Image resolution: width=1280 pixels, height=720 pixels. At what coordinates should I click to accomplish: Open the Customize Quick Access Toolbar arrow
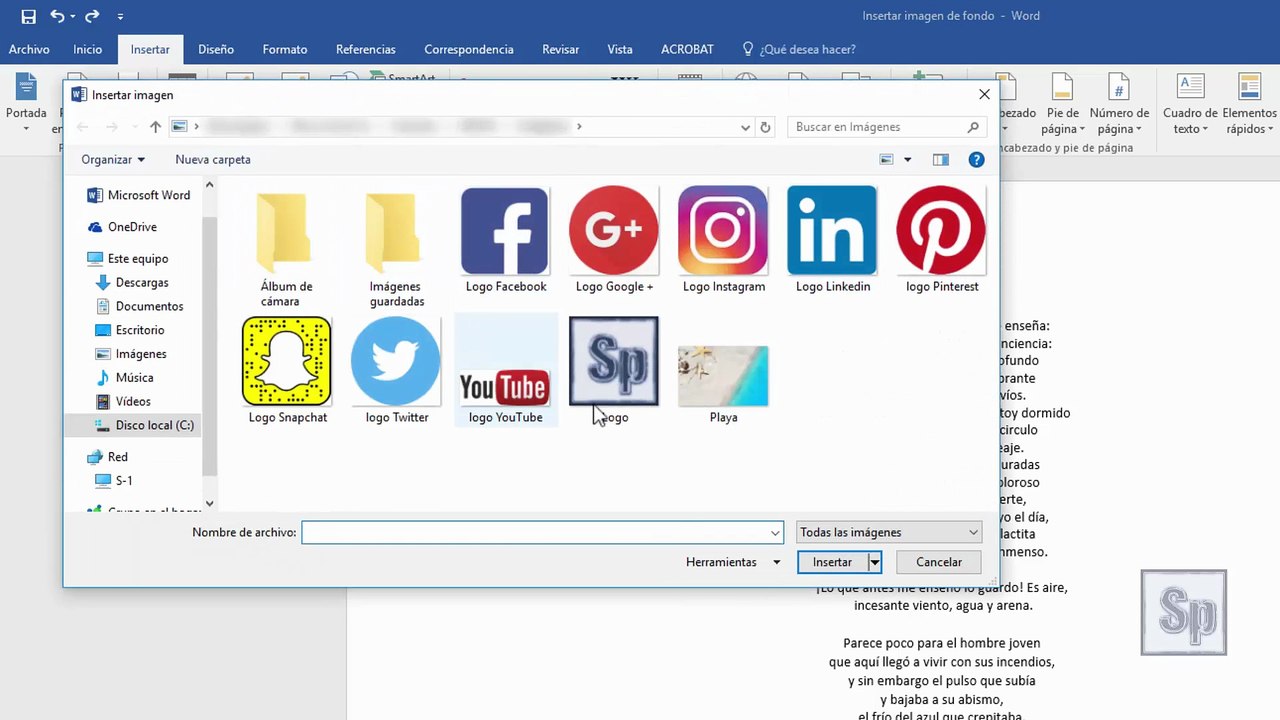(120, 17)
